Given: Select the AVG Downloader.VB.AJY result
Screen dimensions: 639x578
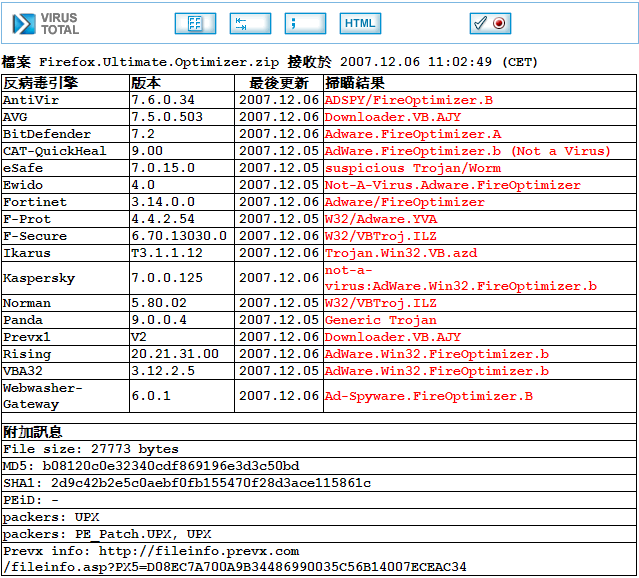Looking at the screenshot, I should click(393, 117).
